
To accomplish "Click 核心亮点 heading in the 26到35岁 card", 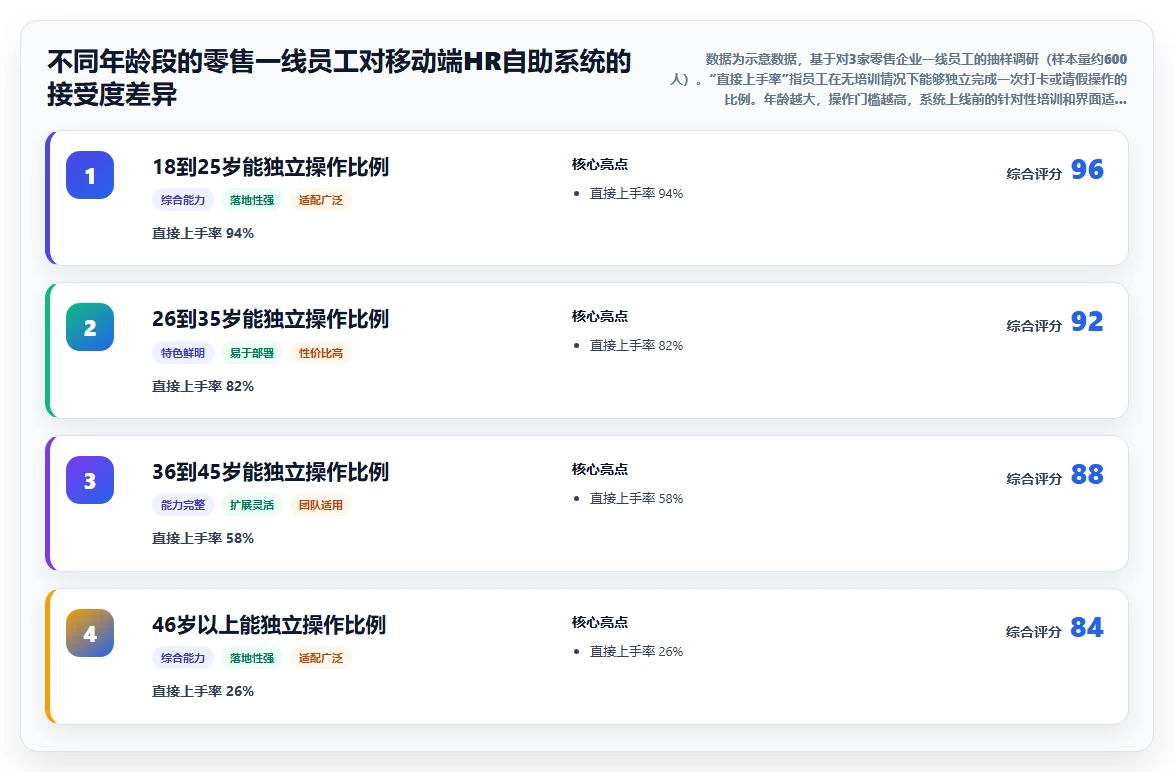I will coord(600,316).
